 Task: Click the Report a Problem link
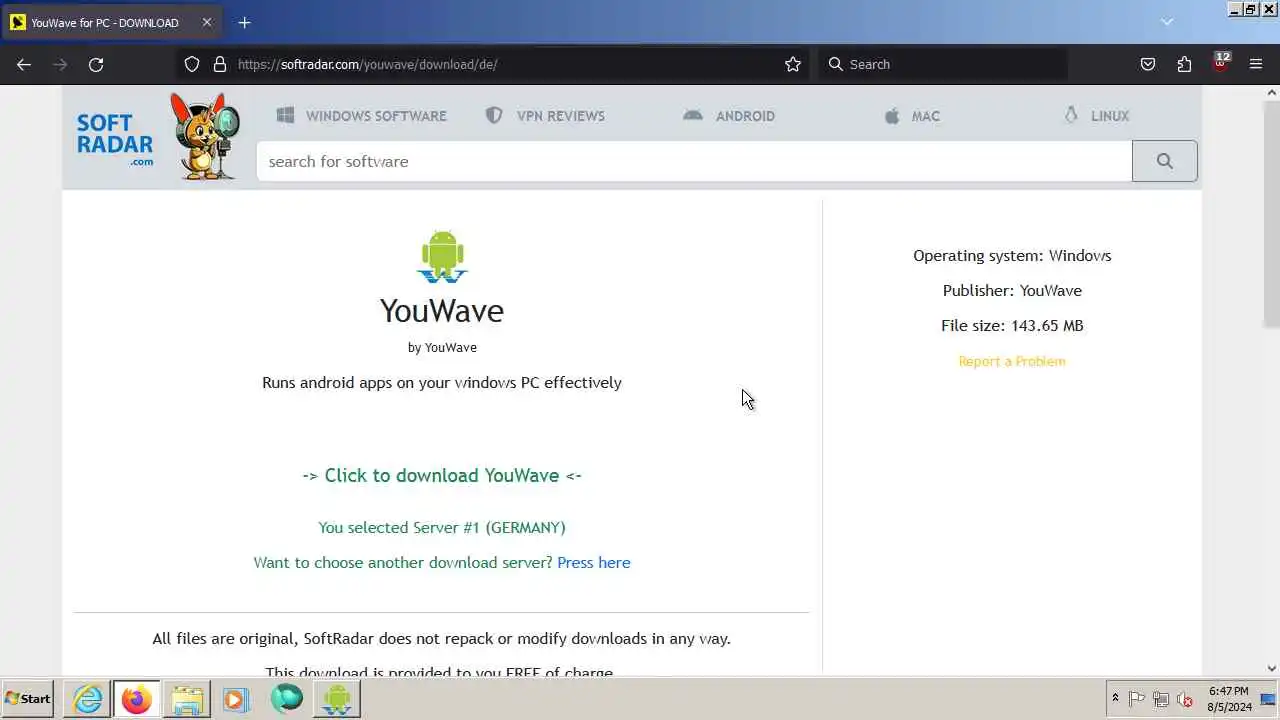(1012, 361)
